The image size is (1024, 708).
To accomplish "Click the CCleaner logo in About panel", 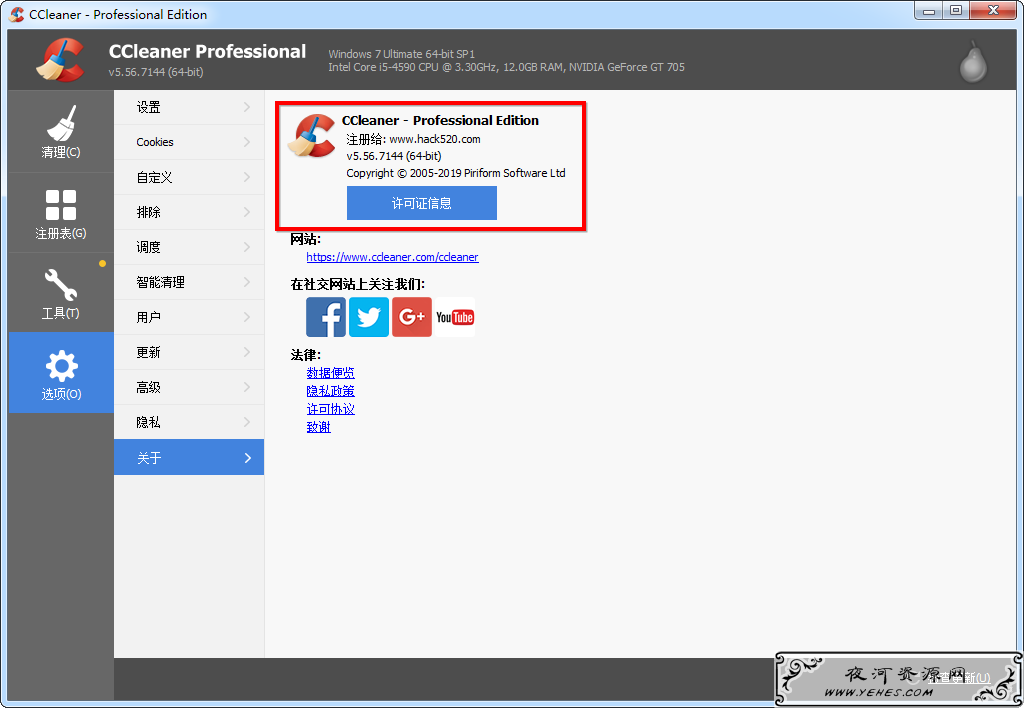I will click(x=312, y=137).
